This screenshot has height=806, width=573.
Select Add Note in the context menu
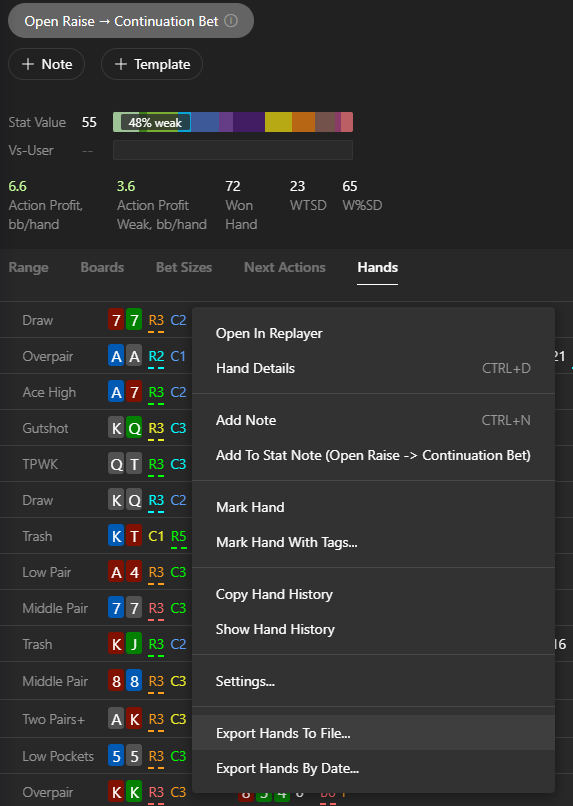pos(373,420)
